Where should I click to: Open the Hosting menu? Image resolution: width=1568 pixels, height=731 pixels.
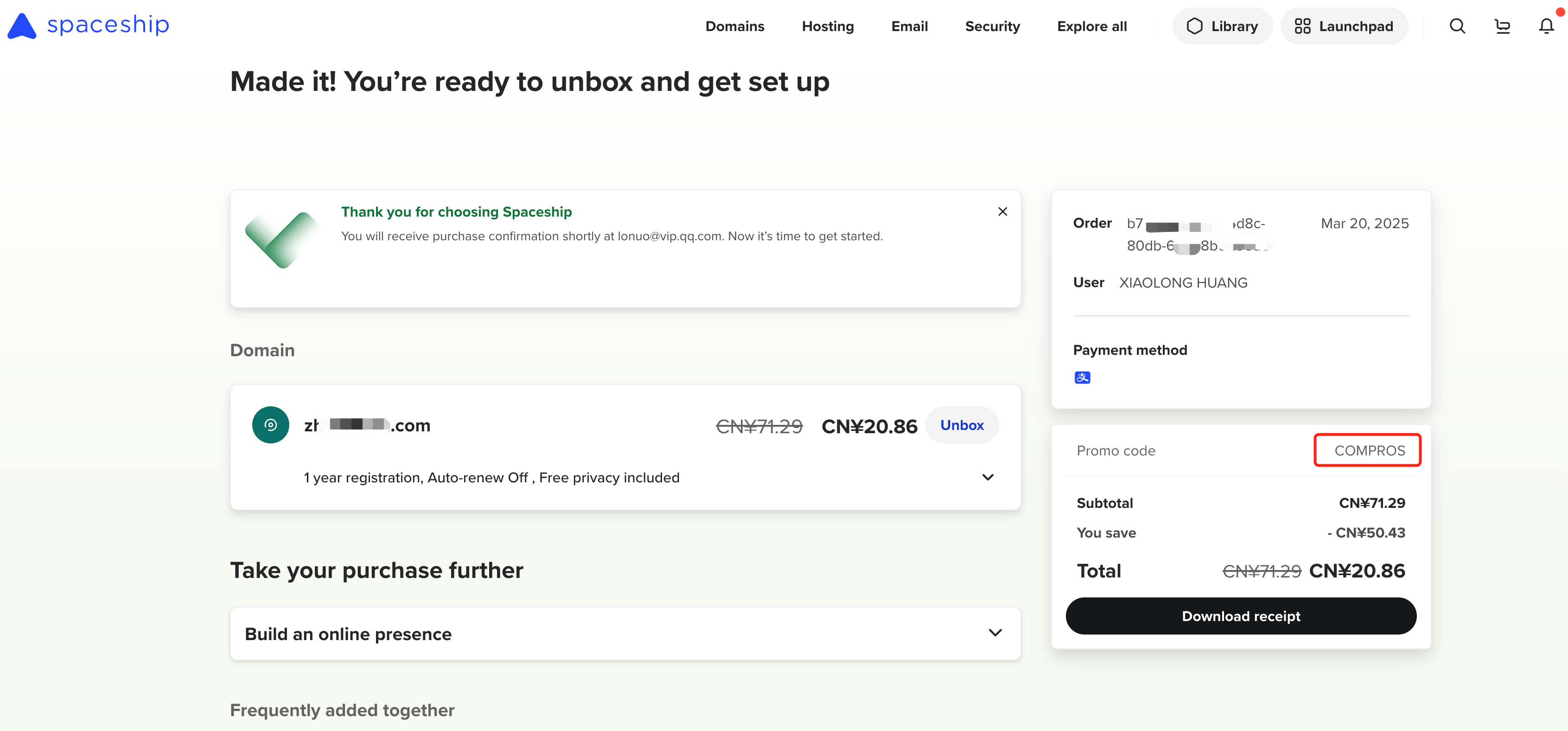click(827, 26)
